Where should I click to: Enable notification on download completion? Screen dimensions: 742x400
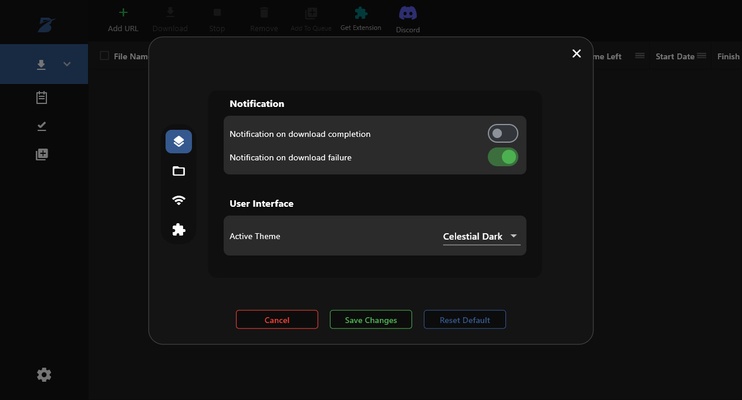pos(503,133)
